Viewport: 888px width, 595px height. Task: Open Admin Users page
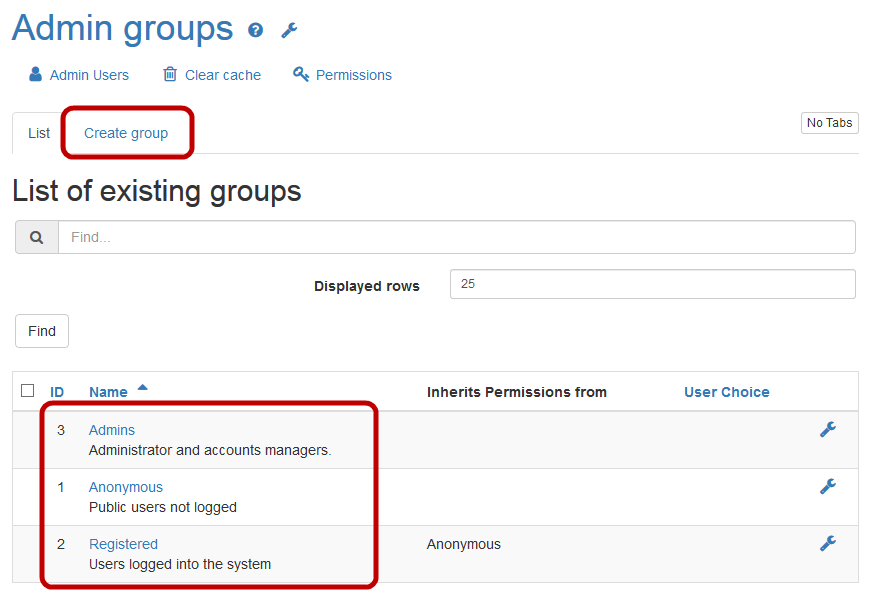click(x=79, y=75)
